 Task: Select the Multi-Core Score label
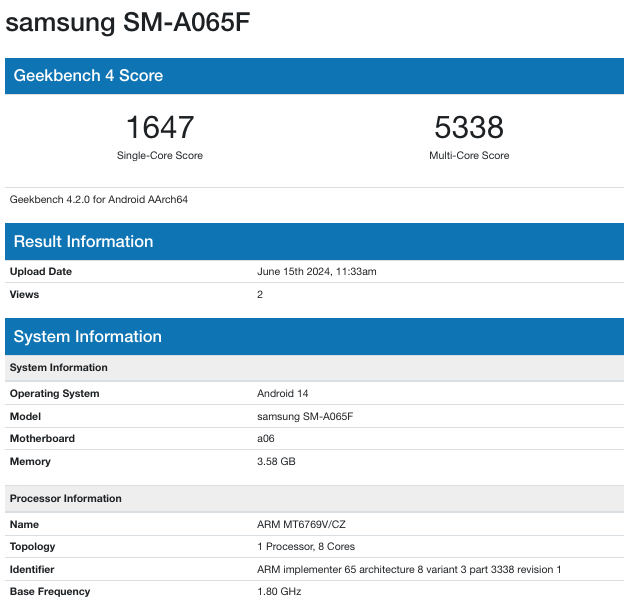(468, 156)
